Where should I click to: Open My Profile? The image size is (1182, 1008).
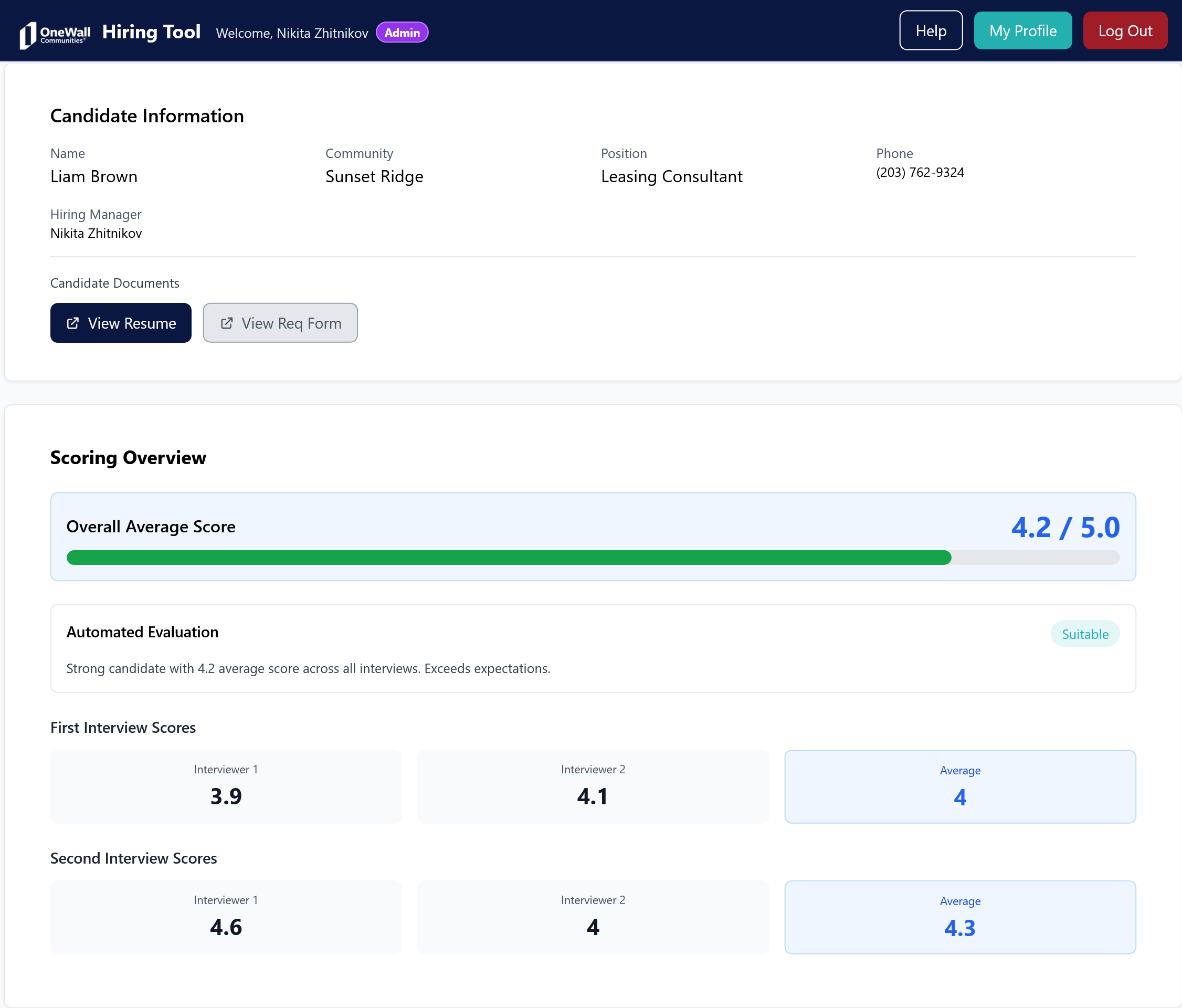[1022, 31]
